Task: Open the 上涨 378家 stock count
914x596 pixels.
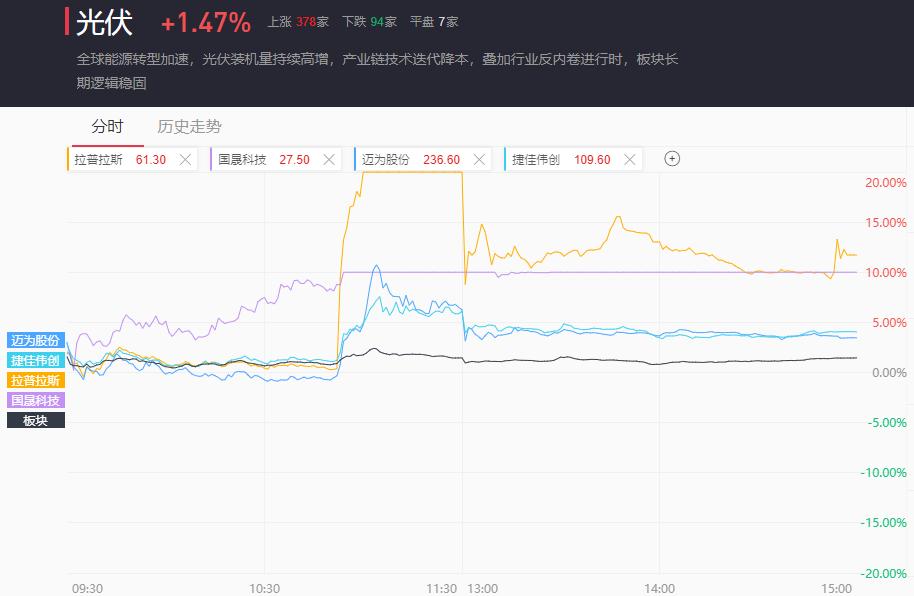Action: (298, 21)
